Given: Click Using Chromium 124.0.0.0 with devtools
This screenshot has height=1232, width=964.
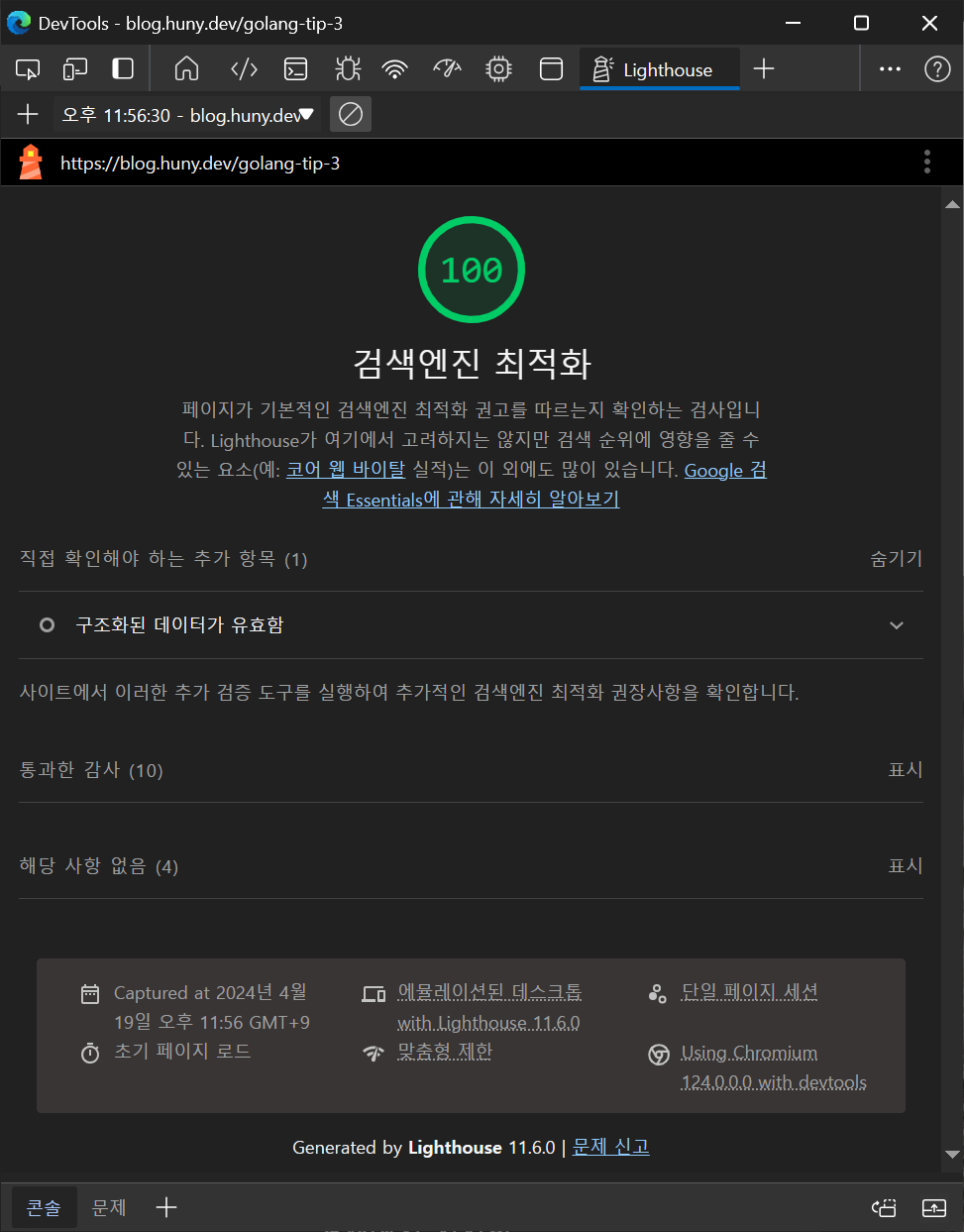Looking at the screenshot, I should [x=774, y=1067].
